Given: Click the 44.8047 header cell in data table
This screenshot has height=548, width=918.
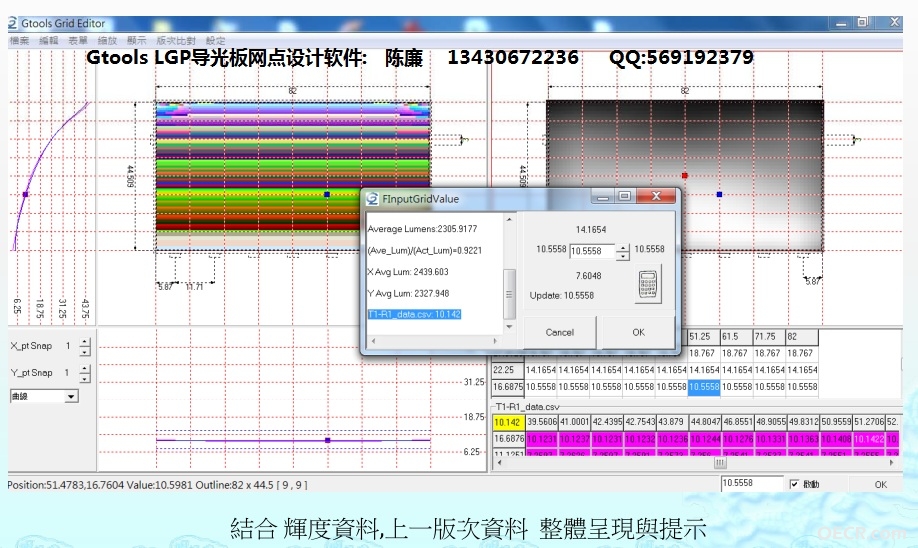Looking at the screenshot, I should coord(705,422).
